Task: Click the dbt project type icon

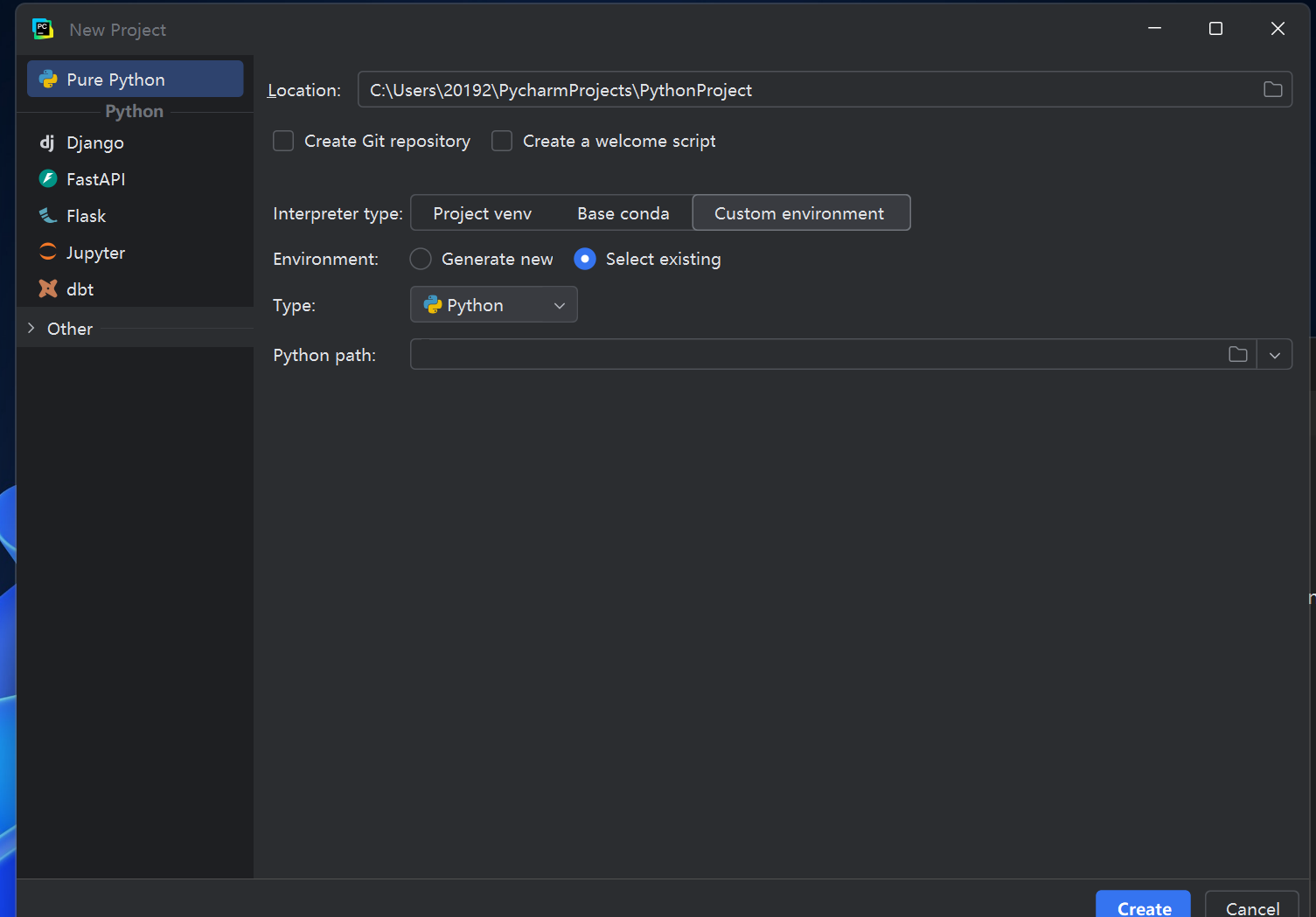Action: click(x=47, y=288)
